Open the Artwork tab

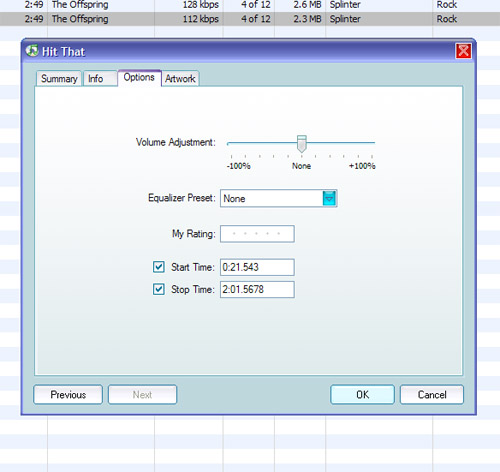[180, 79]
